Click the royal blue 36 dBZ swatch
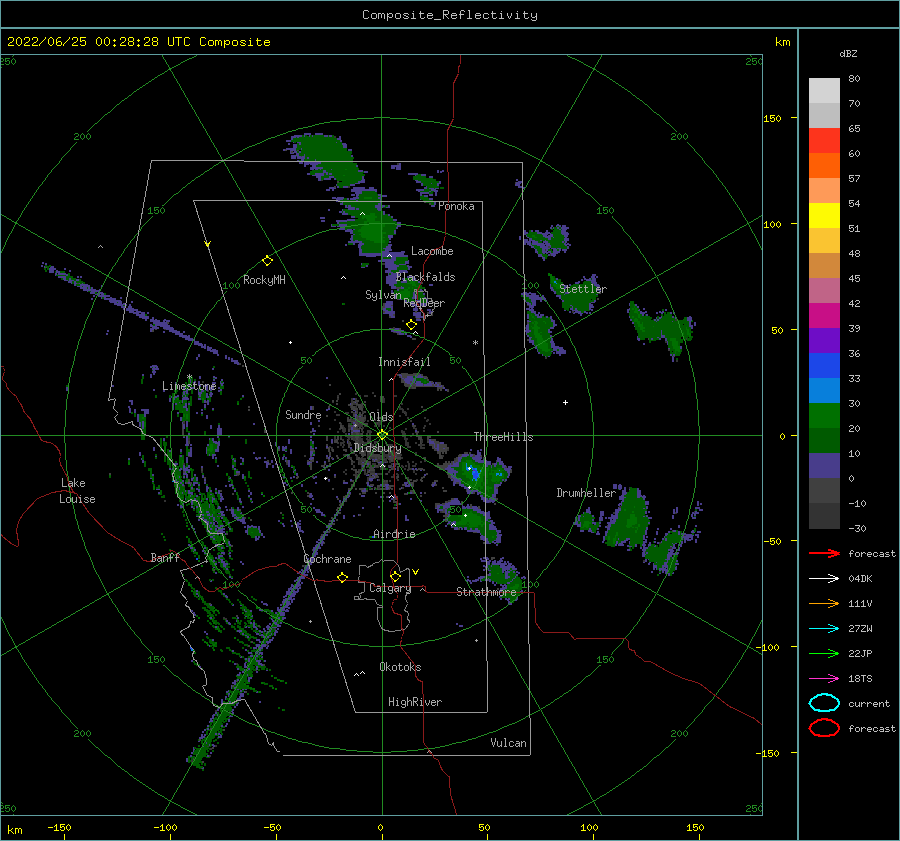The height and width of the screenshot is (841, 900). [824, 366]
